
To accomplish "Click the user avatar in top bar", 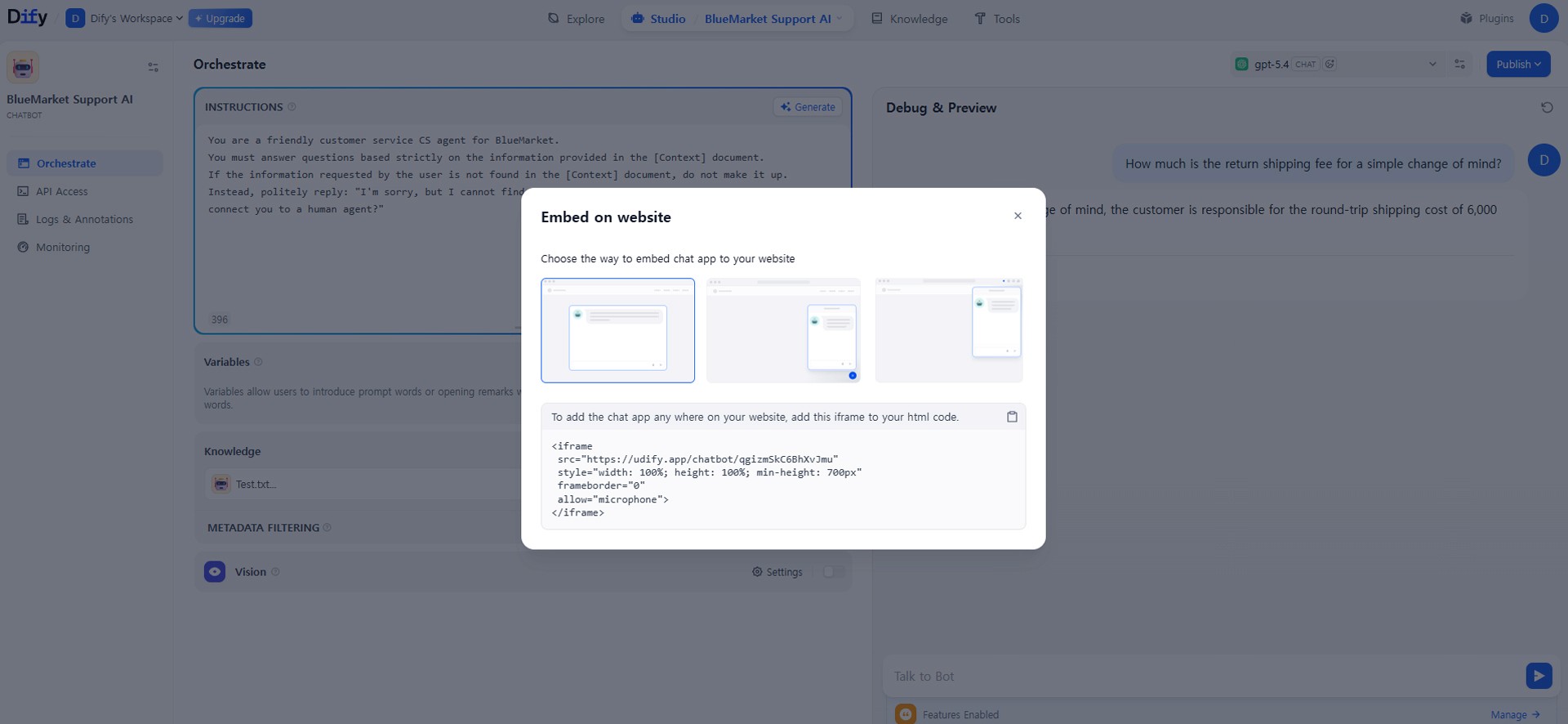I will pyautogui.click(x=1543, y=18).
